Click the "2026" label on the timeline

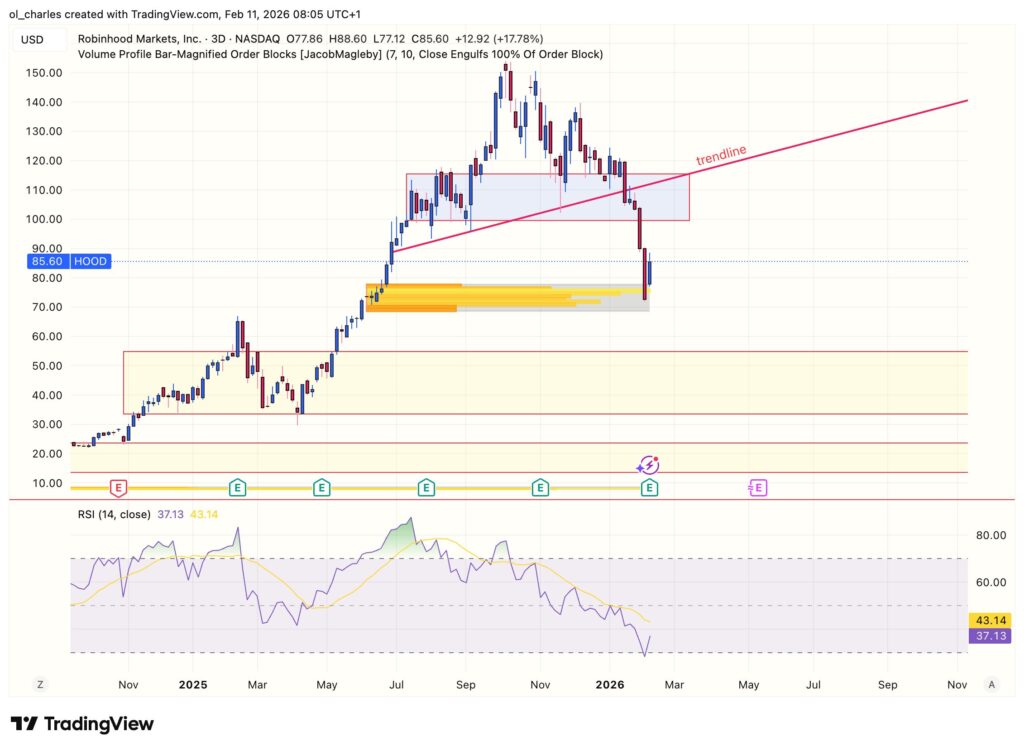click(x=611, y=685)
